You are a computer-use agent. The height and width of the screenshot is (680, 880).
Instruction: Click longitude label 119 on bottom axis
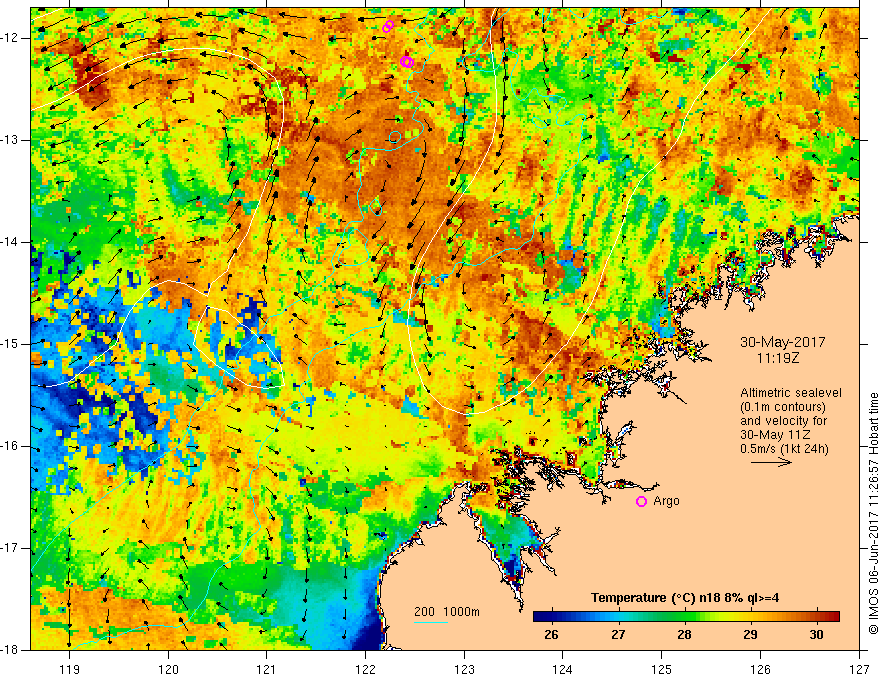tap(70, 669)
